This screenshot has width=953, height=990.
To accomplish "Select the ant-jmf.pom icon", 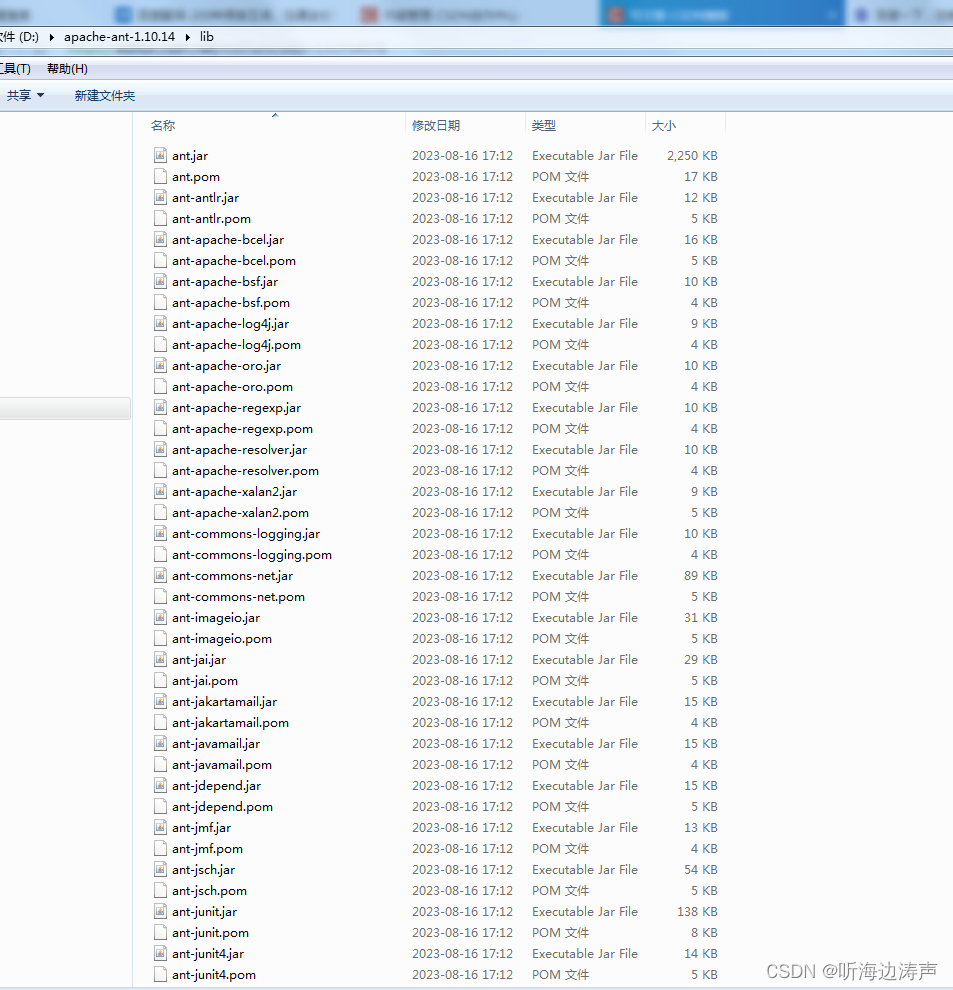I will pos(160,849).
